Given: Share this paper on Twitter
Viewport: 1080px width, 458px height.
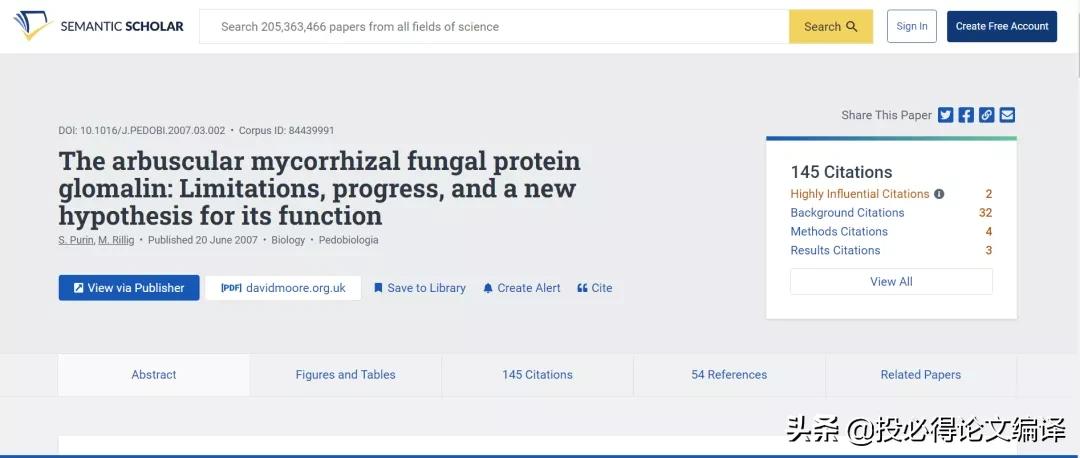Looking at the screenshot, I should coord(946,115).
